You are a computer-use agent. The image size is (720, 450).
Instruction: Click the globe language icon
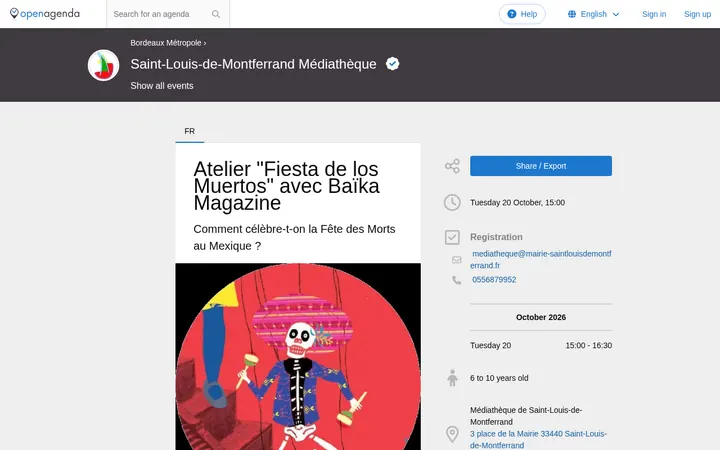coord(572,14)
